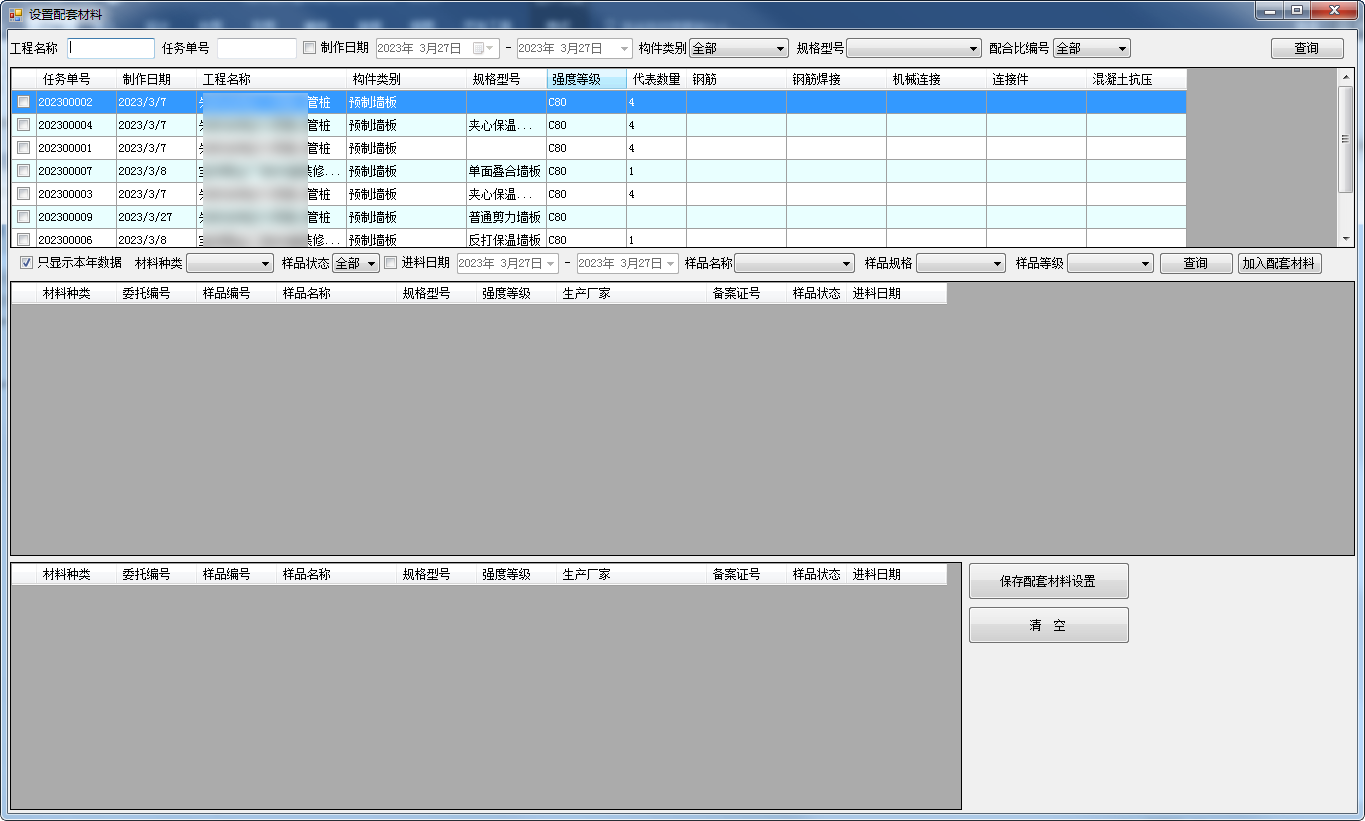Viewport: 1365px width, 821px height.
Task: Click the 保存配套材料设置 button
Action: click(x=1048, y=581)
